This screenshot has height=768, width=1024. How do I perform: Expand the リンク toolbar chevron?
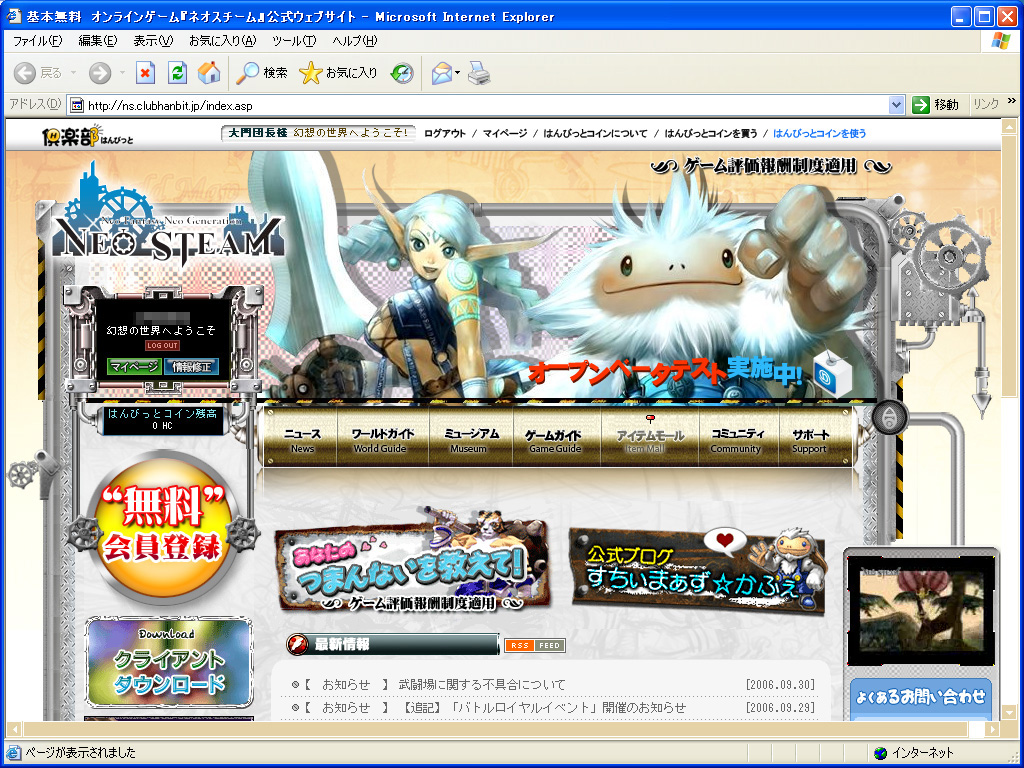point(1012,101)
